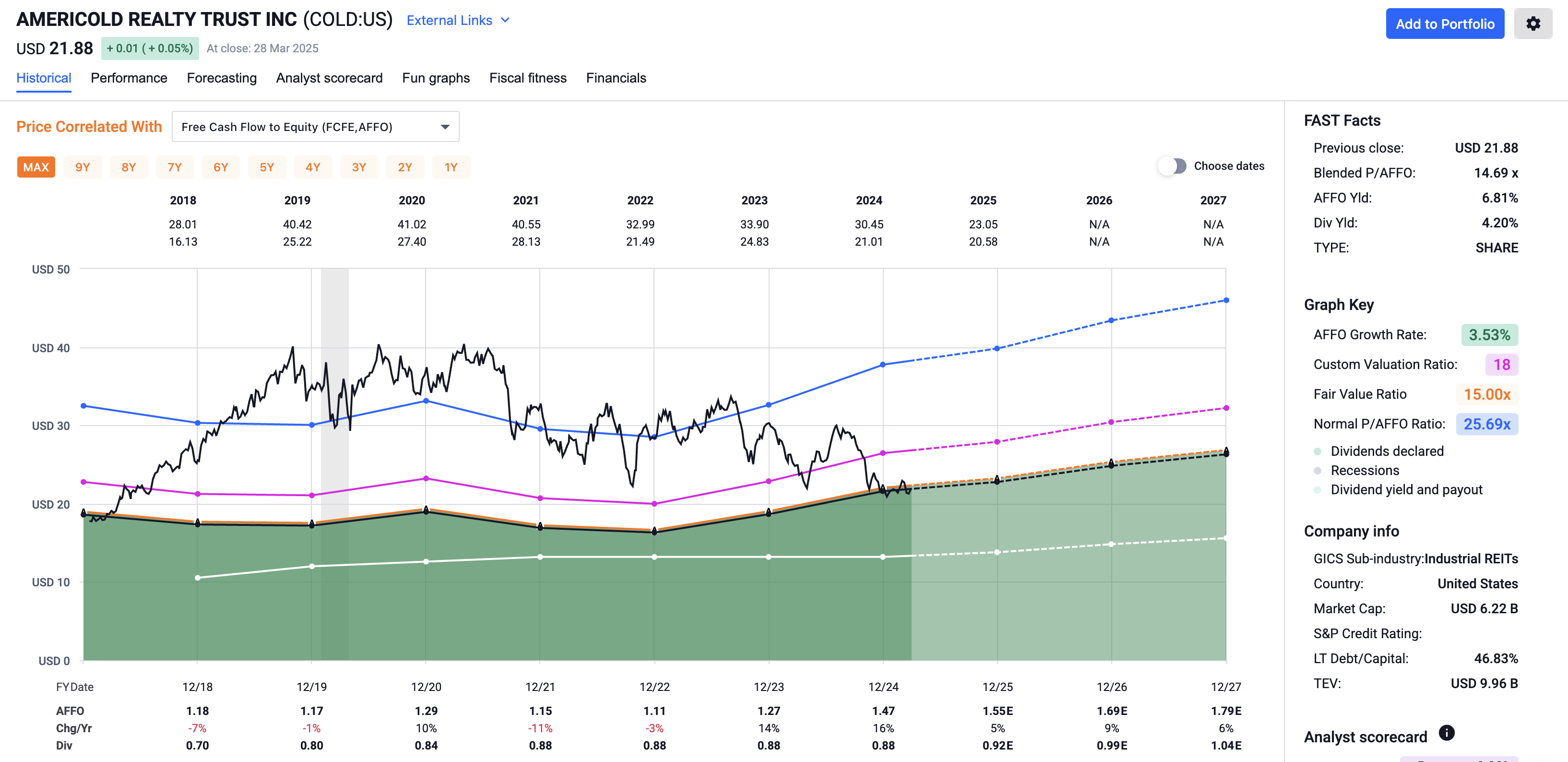Open the Fiscal fitness tab
Image resolution: width=1568 pixels, height=762 pixels.
[x=527, y=78]
